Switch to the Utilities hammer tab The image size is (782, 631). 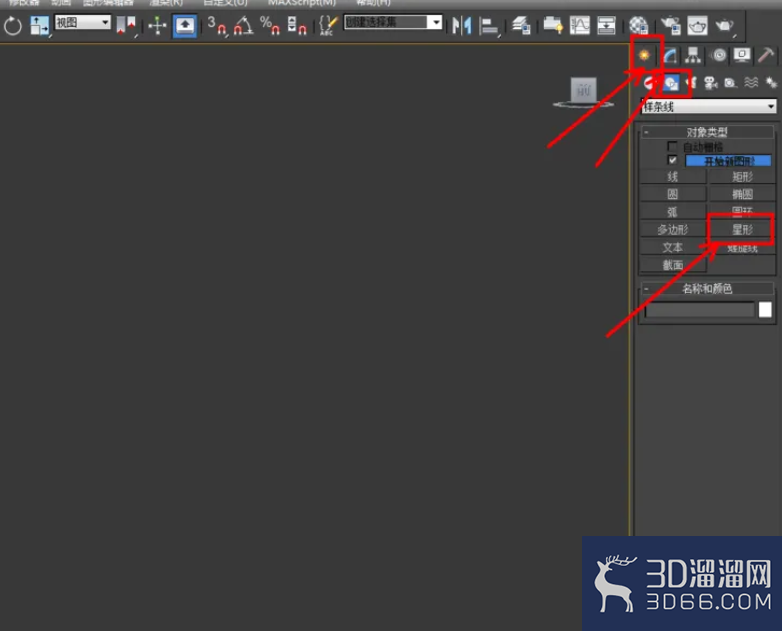point(766,55)
